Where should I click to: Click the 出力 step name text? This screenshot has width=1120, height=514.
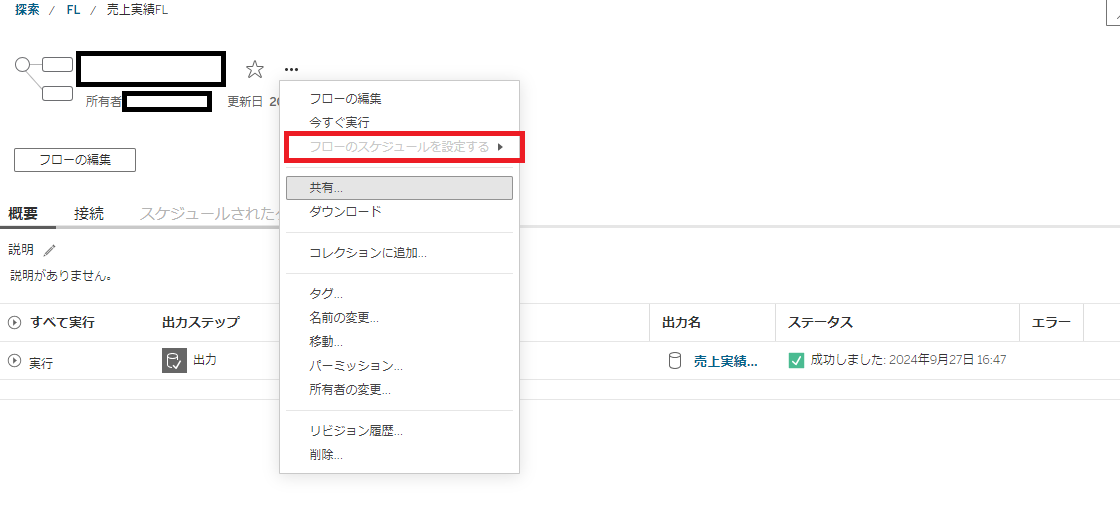pos(205,360)
